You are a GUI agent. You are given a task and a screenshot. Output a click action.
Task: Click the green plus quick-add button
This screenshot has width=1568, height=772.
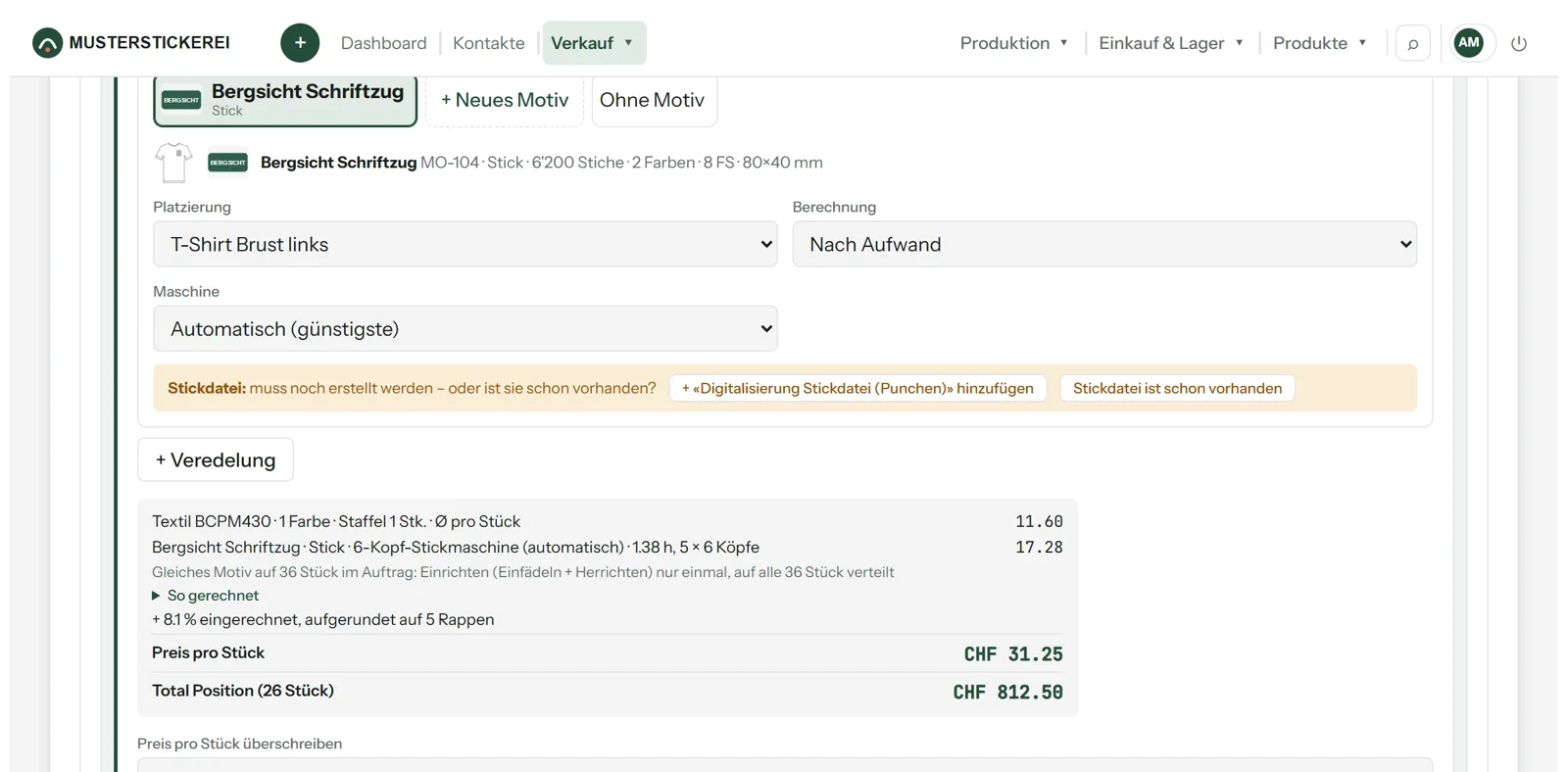(300, 43)
